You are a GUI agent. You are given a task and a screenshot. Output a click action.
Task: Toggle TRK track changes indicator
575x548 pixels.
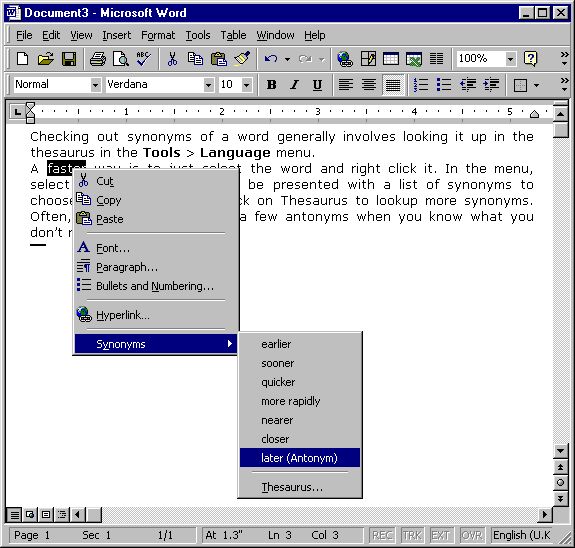(412, 536)
